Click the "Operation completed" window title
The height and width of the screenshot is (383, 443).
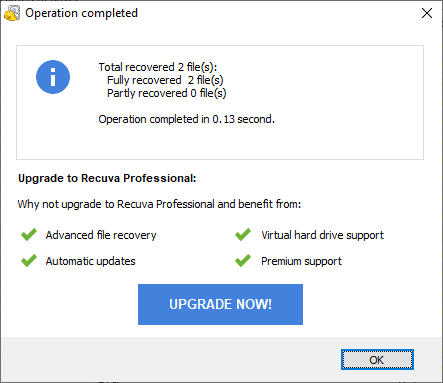coord(81,13)
